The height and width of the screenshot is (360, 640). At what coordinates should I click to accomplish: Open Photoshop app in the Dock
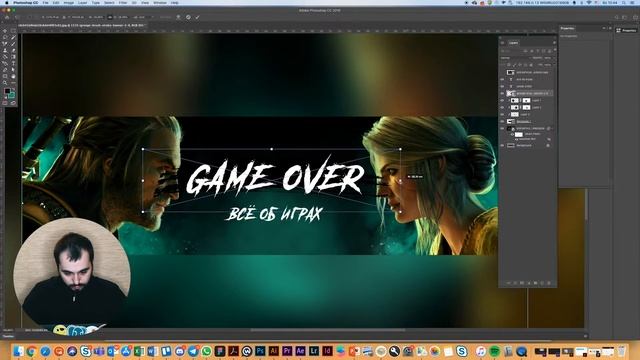click(x=260, y=351)
